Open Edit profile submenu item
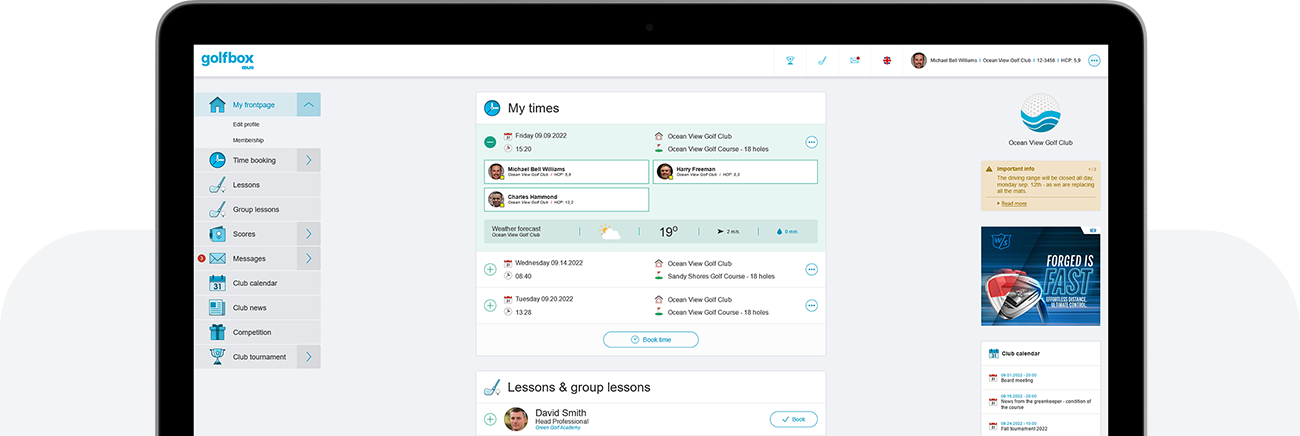The width and height of the screenshot is (1300, 436). 246,124
